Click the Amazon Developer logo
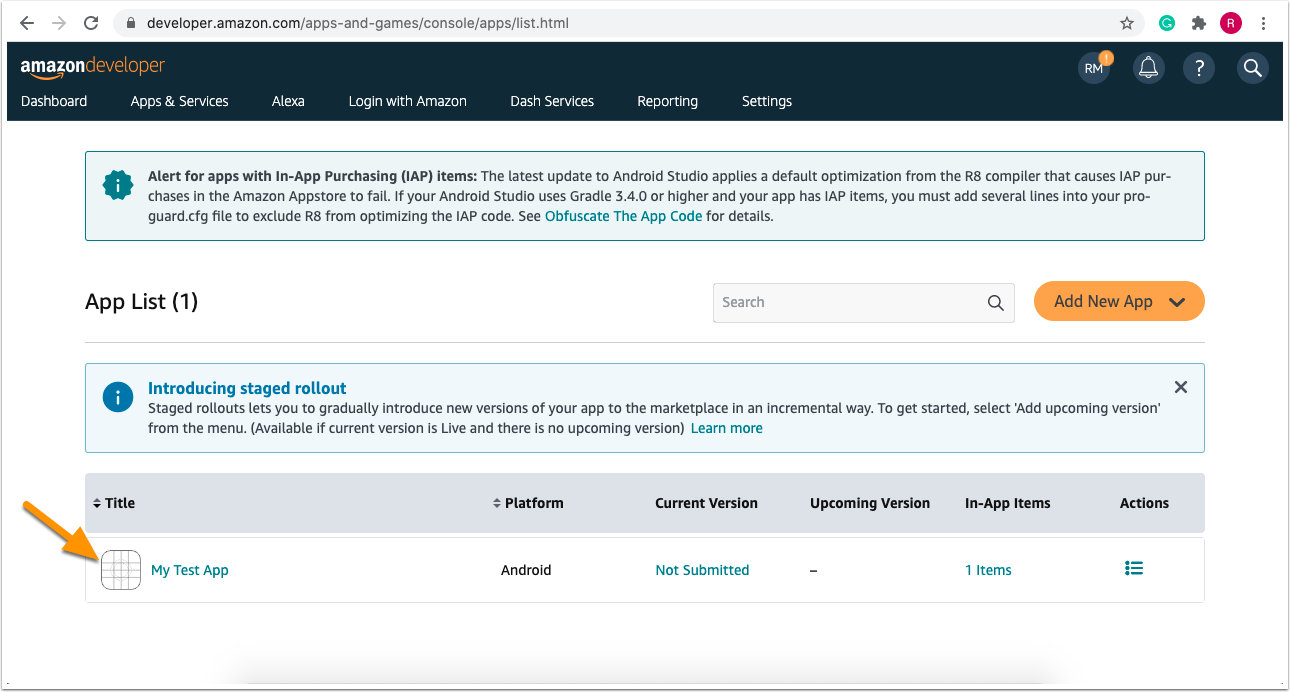Screen dimensions: 1290x692 tap(93, 67)
